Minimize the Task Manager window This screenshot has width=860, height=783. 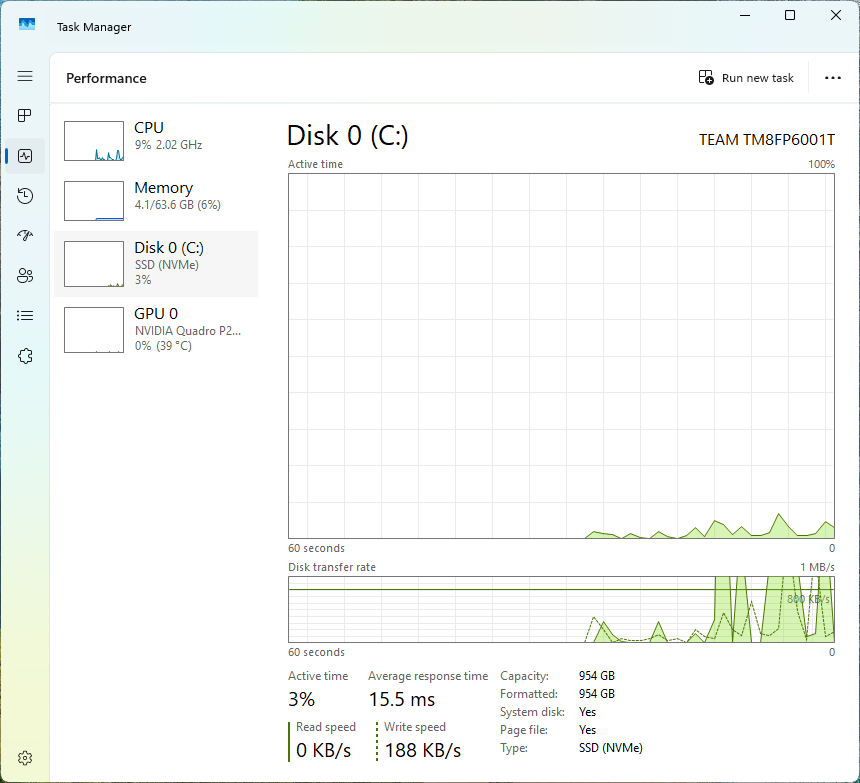click(745, 15)
